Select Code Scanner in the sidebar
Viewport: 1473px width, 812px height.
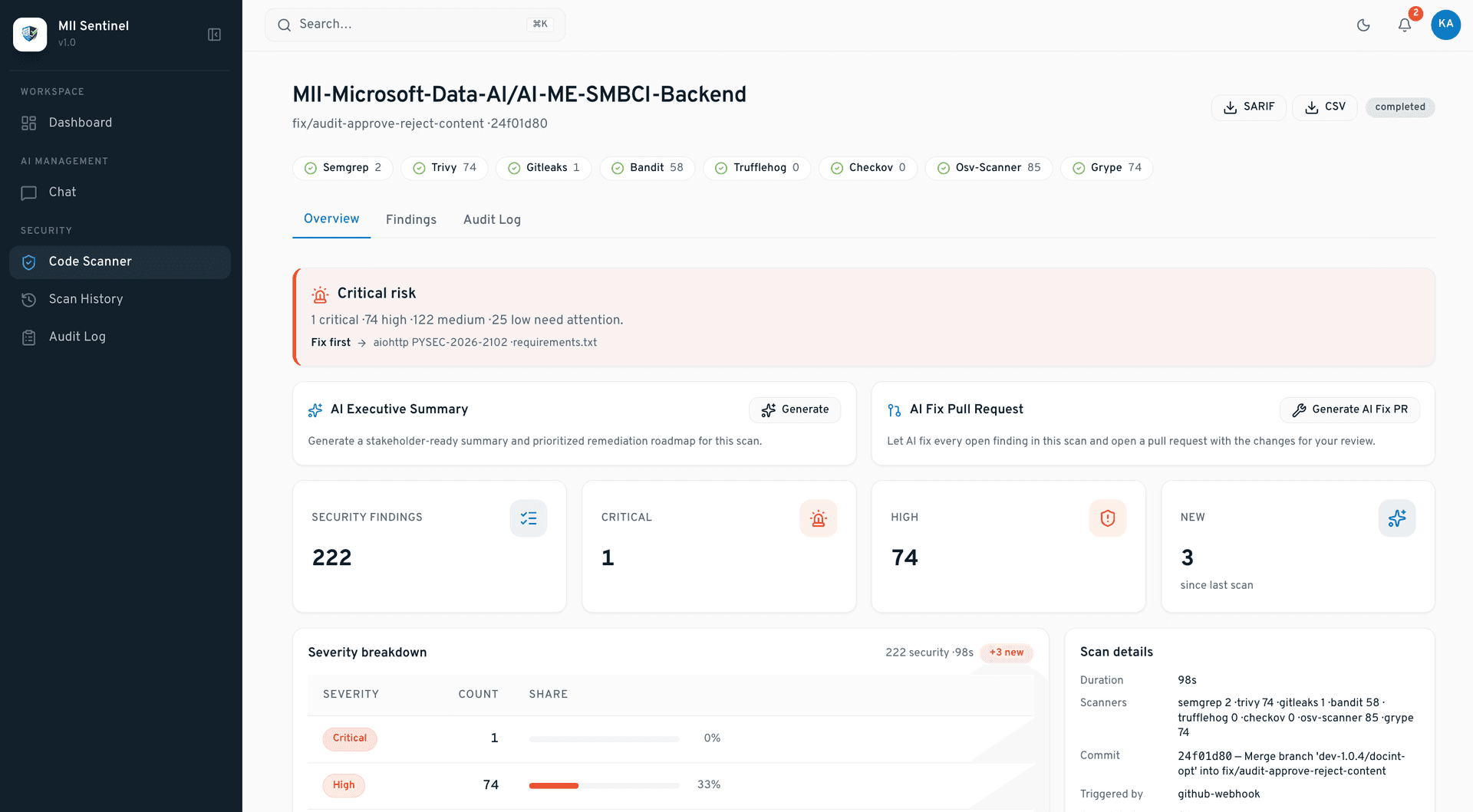(120, 262)
